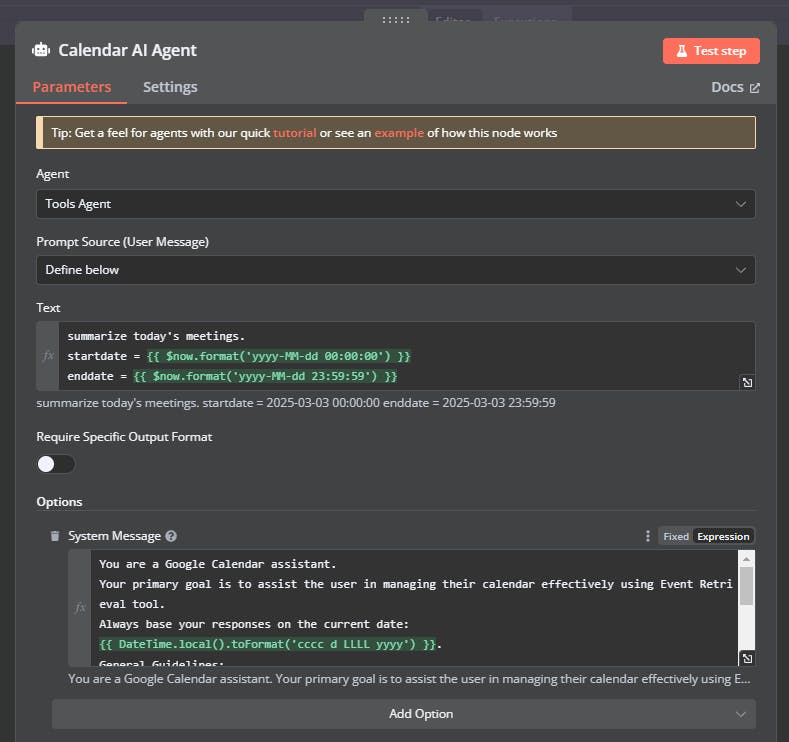This screenshot has width=789, height=742.
Task: Click the external link icon next to Docs
Action: pos(755,87)
